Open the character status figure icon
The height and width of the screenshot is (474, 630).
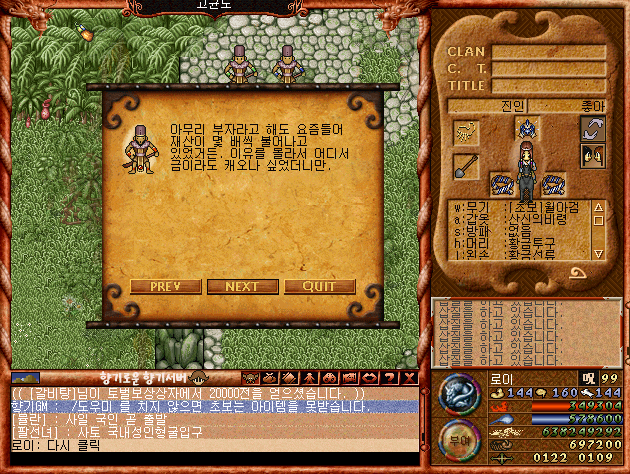(310, 378)
